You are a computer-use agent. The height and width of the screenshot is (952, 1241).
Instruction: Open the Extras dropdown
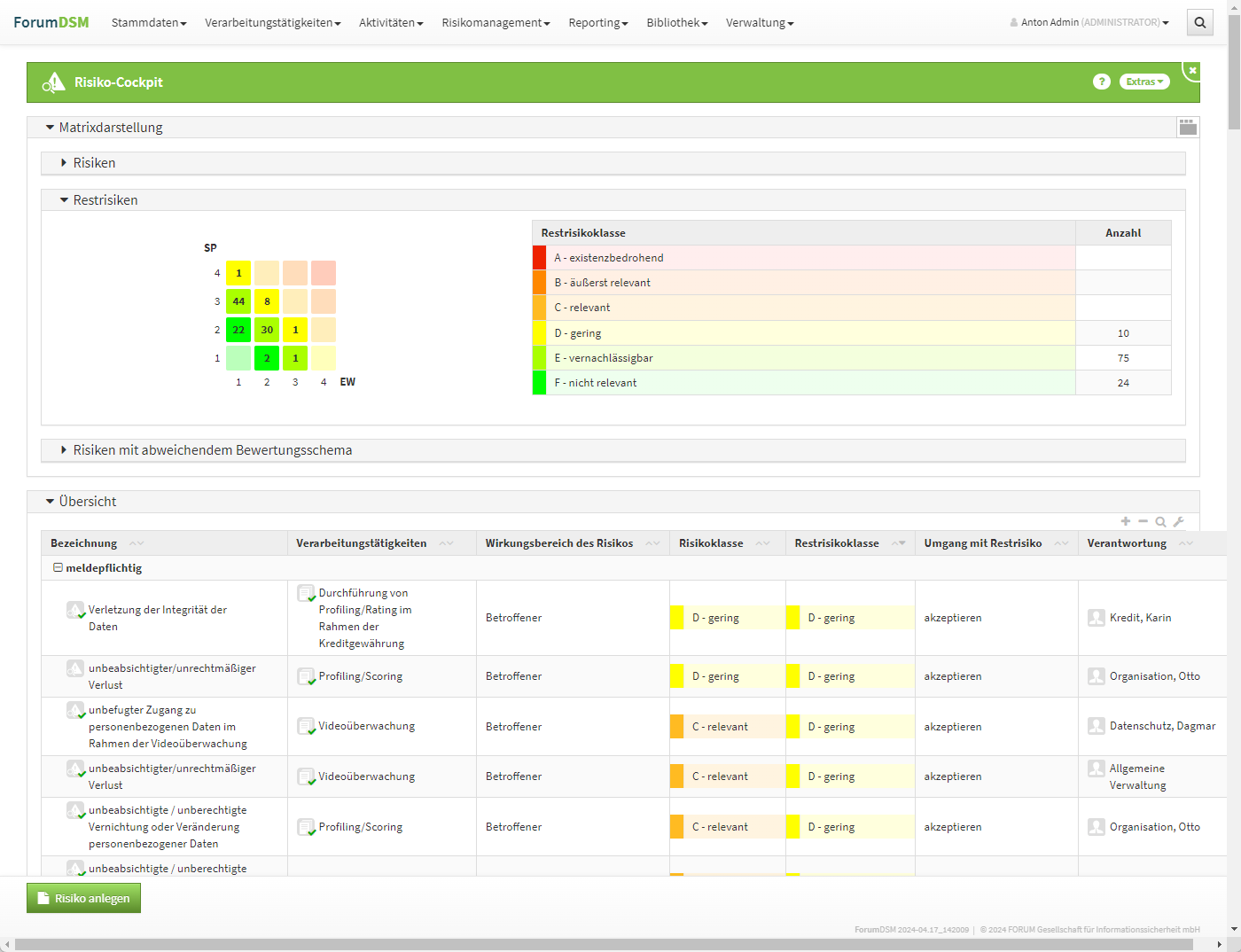1144,82
